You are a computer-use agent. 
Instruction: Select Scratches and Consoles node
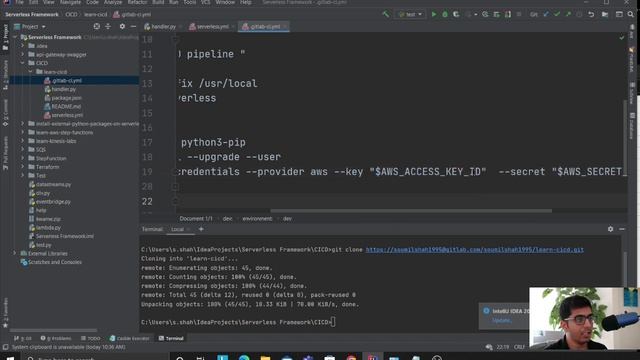[55, 262]
